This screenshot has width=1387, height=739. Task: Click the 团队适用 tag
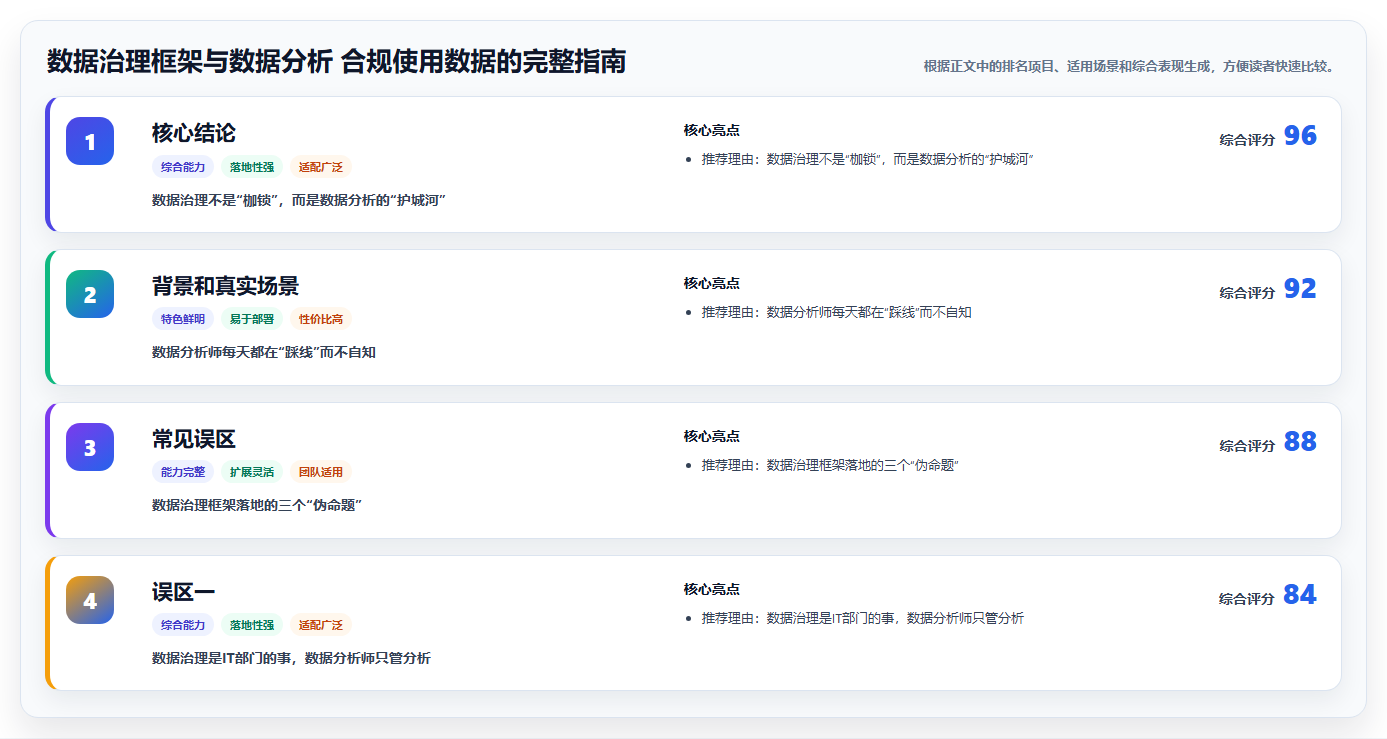[321, 473]
